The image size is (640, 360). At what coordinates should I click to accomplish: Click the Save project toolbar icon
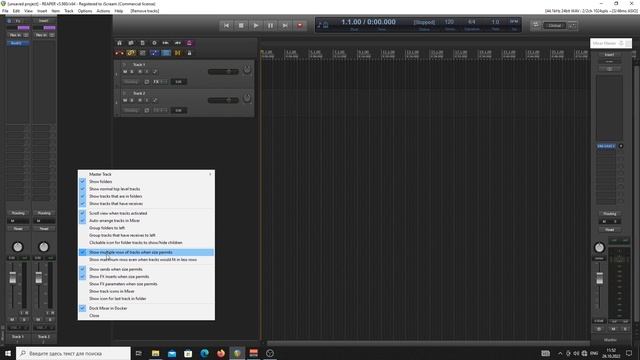click(x=142, y=43)
